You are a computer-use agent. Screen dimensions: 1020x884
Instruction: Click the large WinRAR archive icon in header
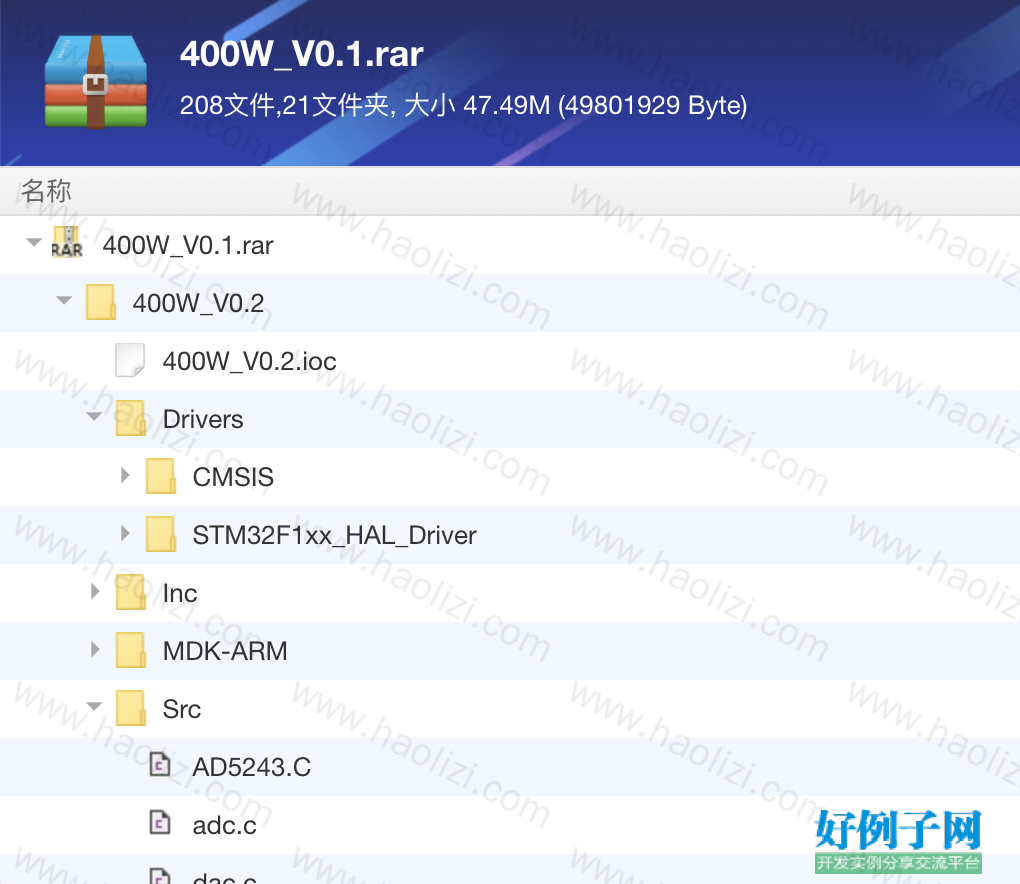[x=96, y=81]
